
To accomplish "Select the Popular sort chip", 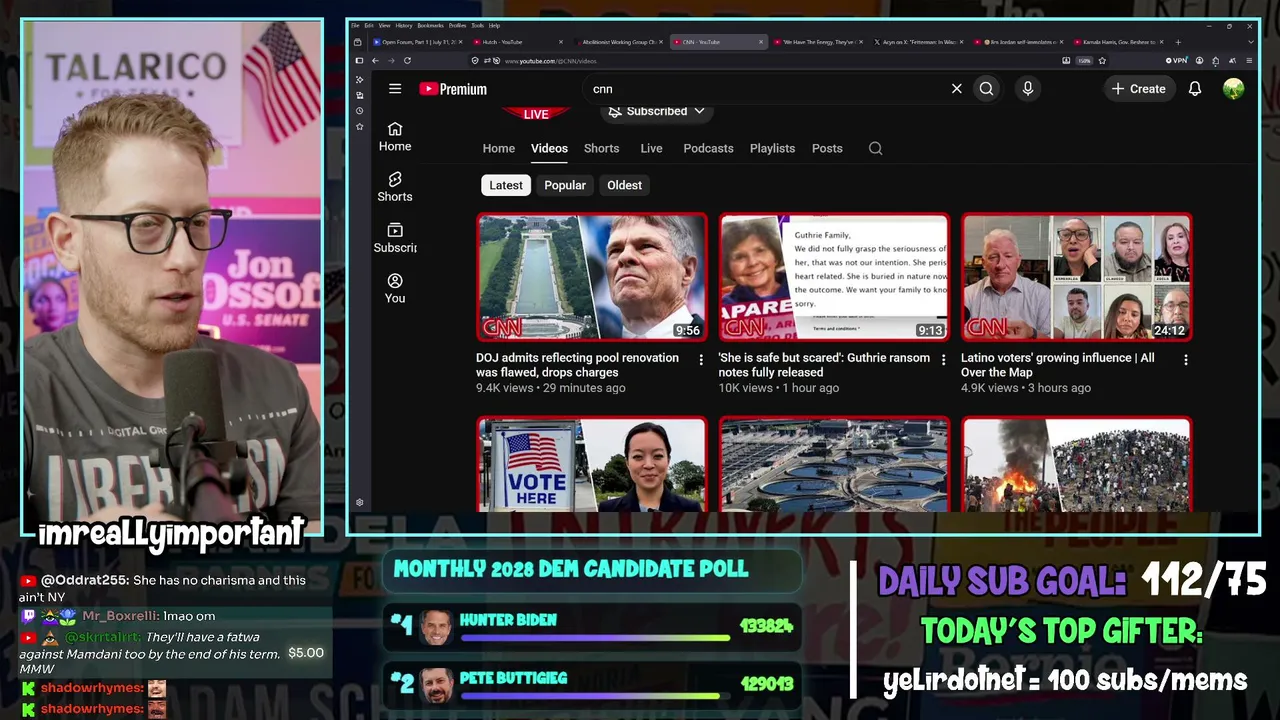I will tap(565, 185).
